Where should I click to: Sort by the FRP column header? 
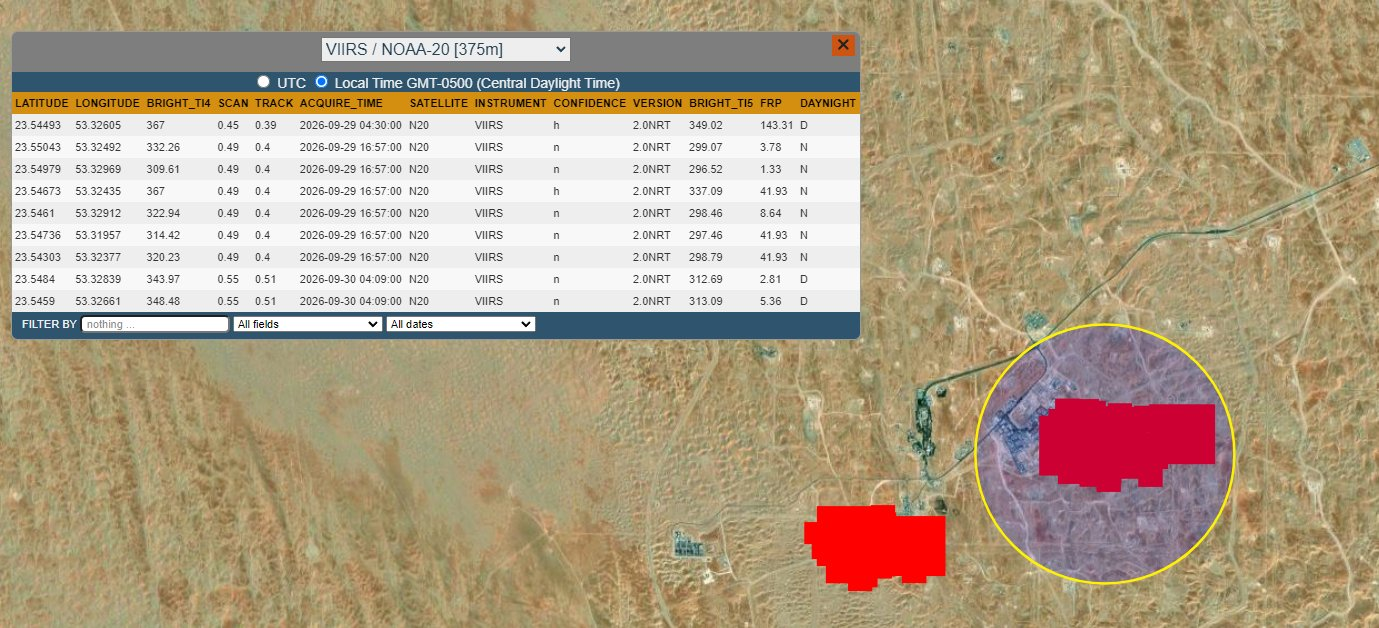pos(770,103)
